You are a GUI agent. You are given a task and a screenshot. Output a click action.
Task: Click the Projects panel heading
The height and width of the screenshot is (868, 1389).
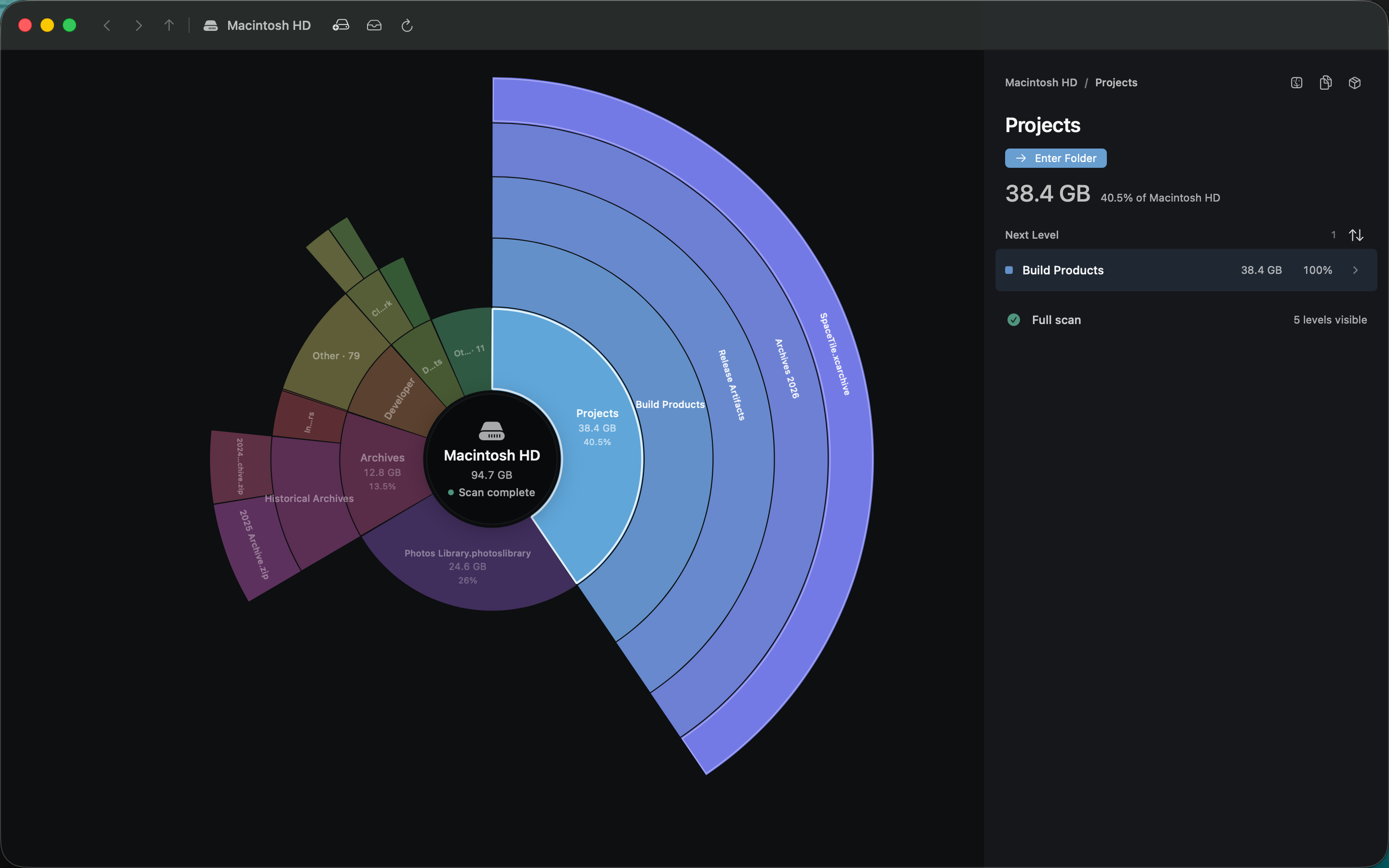click(x=1042, y=125)
